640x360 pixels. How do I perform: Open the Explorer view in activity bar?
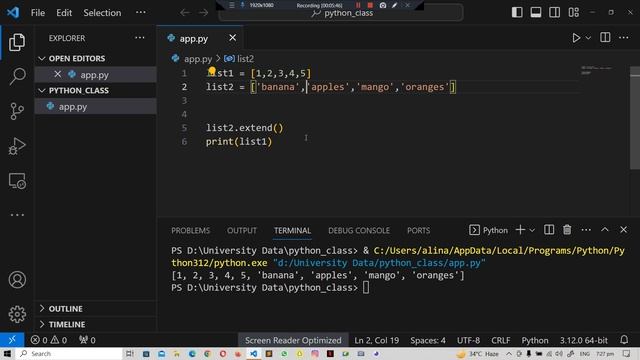pos(17,42)
